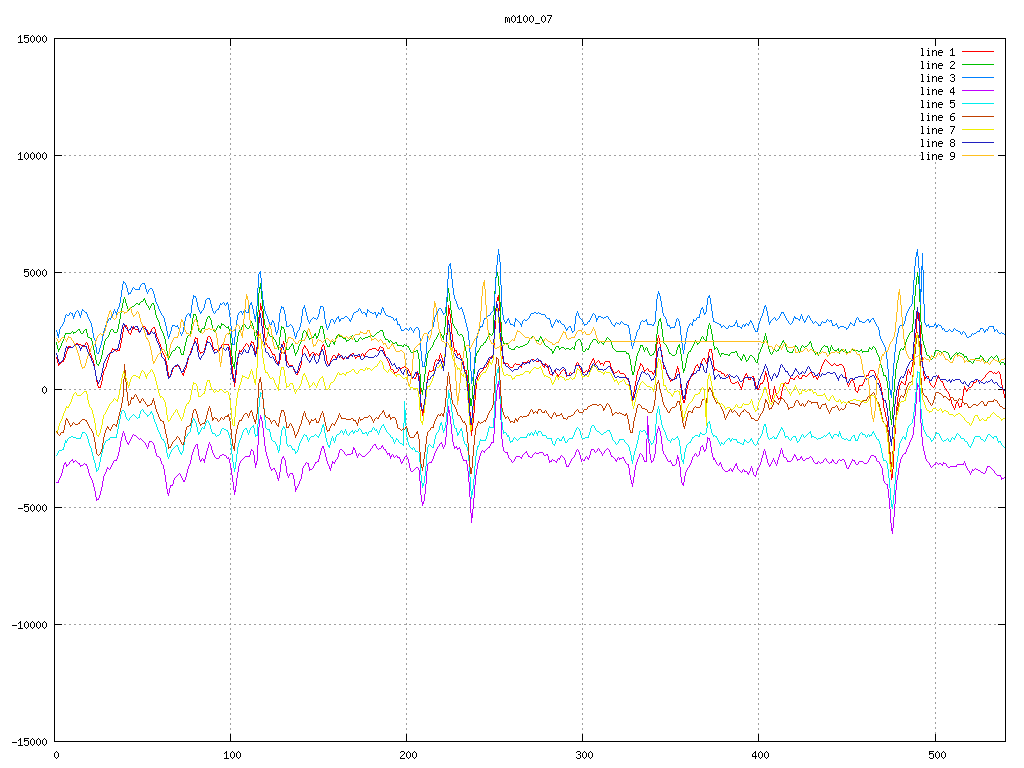This screenshot has width=1024, height=768.
Task: Toggle the 'line 9' legend label
Action: click(x=937, y=156)
